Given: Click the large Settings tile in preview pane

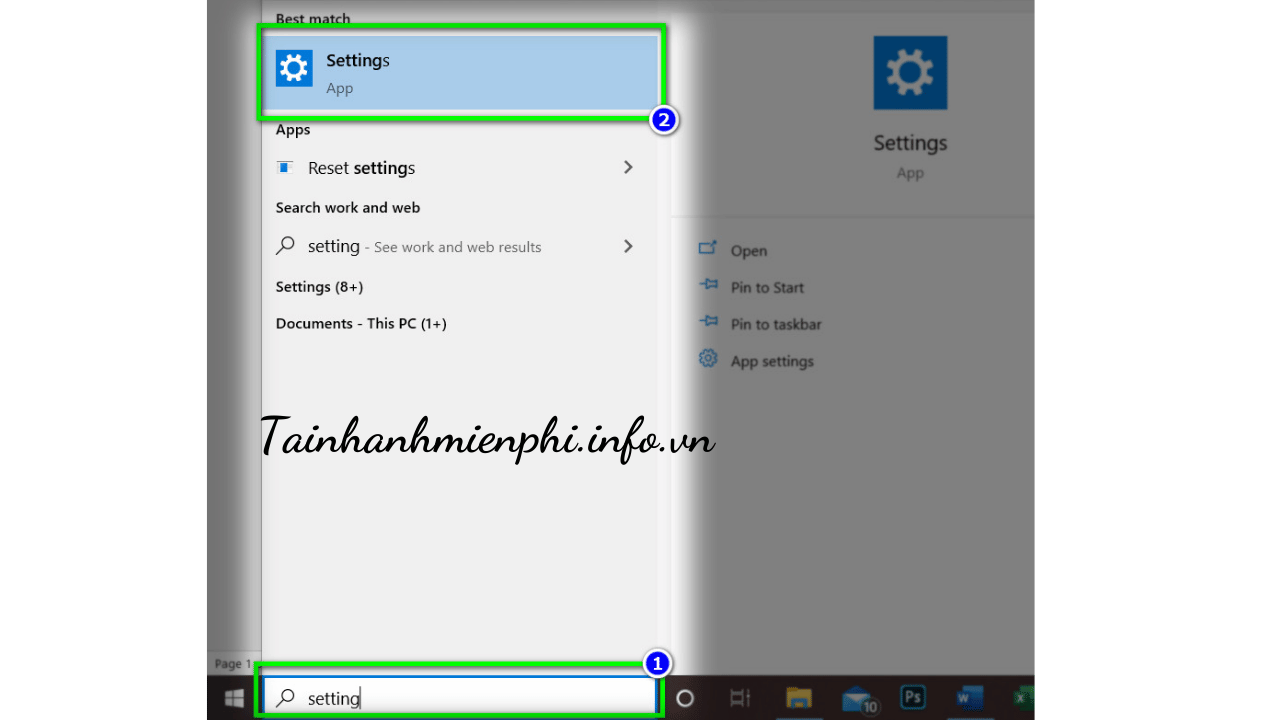Looking at the screenshot, I should tap(910, 73).
